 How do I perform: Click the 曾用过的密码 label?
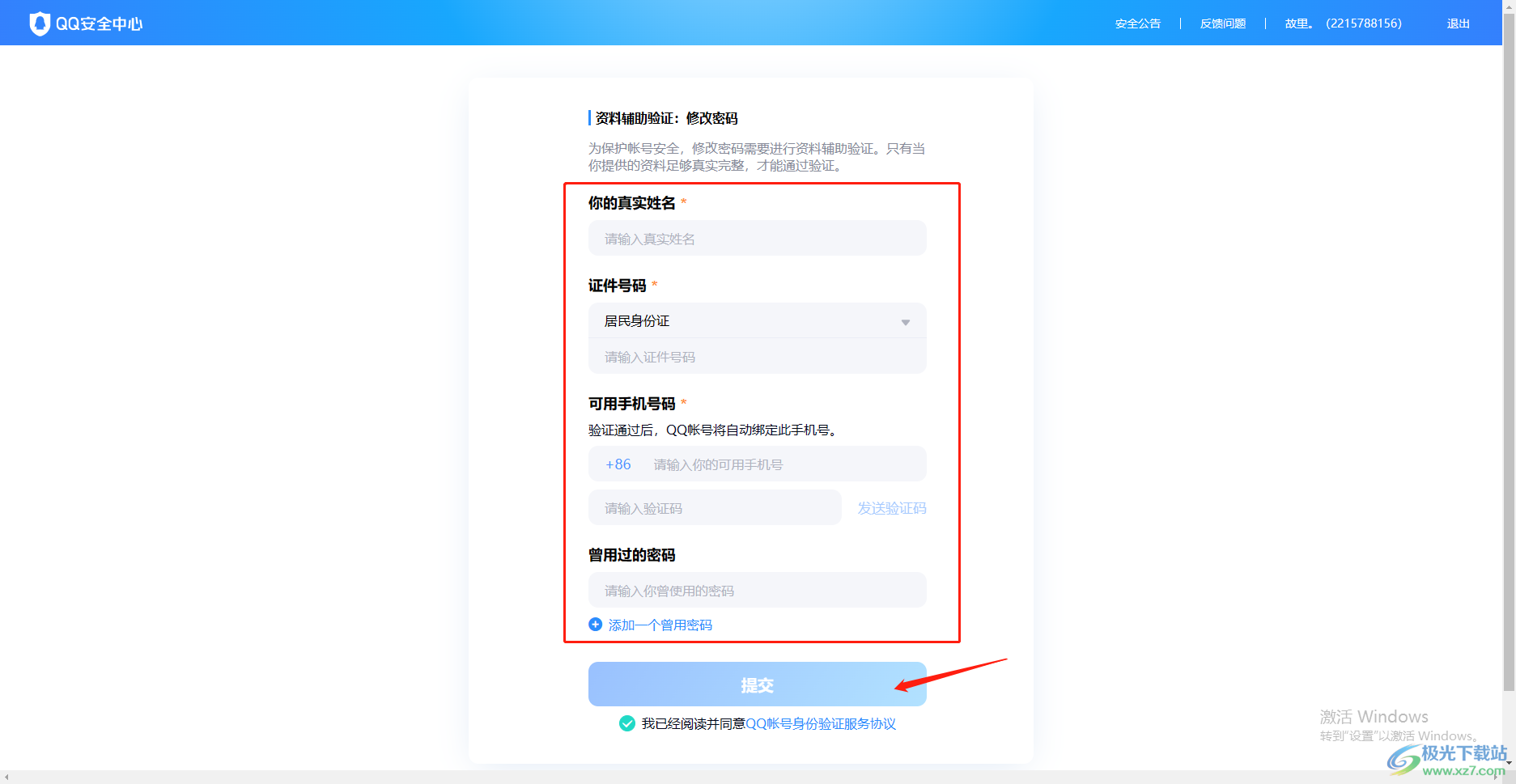point(631,555)
